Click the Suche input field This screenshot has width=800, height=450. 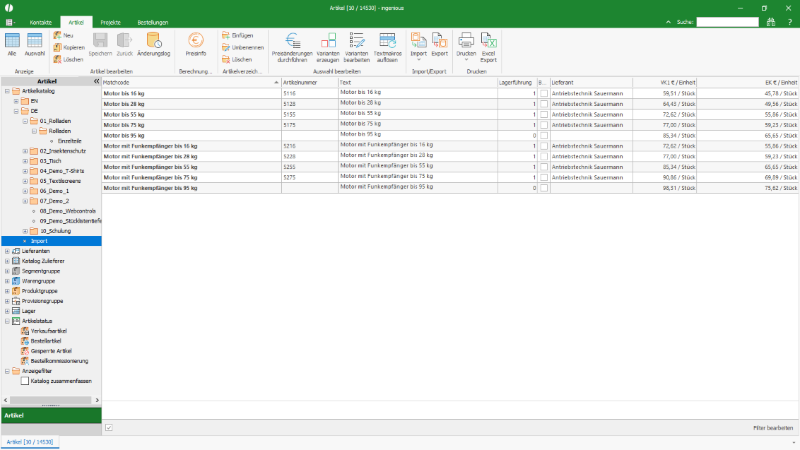click(x=728, y=22)
